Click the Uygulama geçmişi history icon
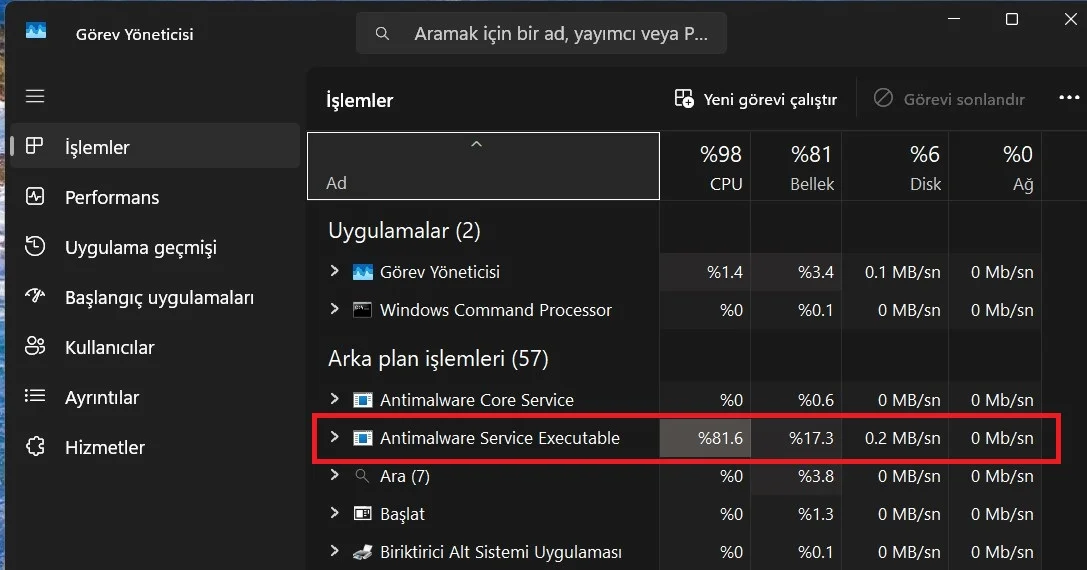Image resolution: width=1087 pixels, height=570 pixels. (x=35, y=247)
